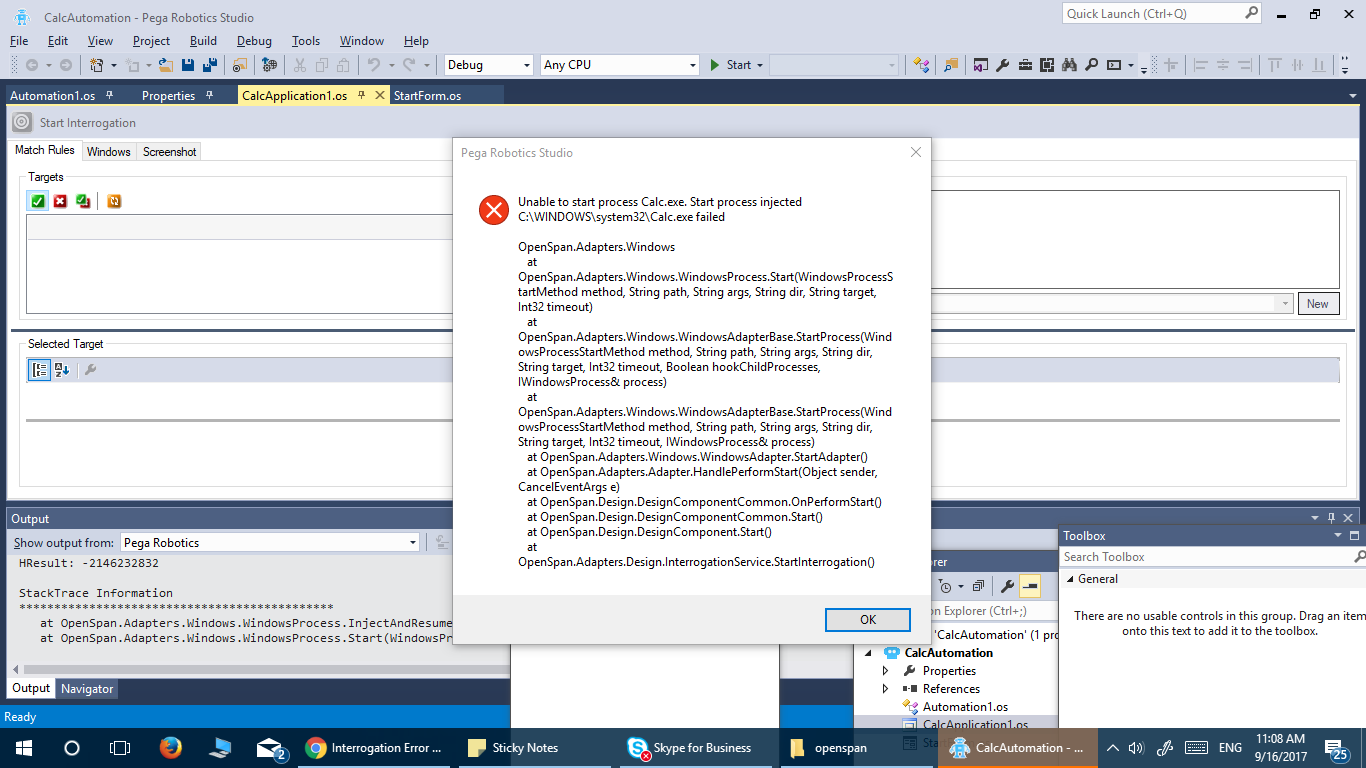Open the Window menu

click(x=361, y=41)
